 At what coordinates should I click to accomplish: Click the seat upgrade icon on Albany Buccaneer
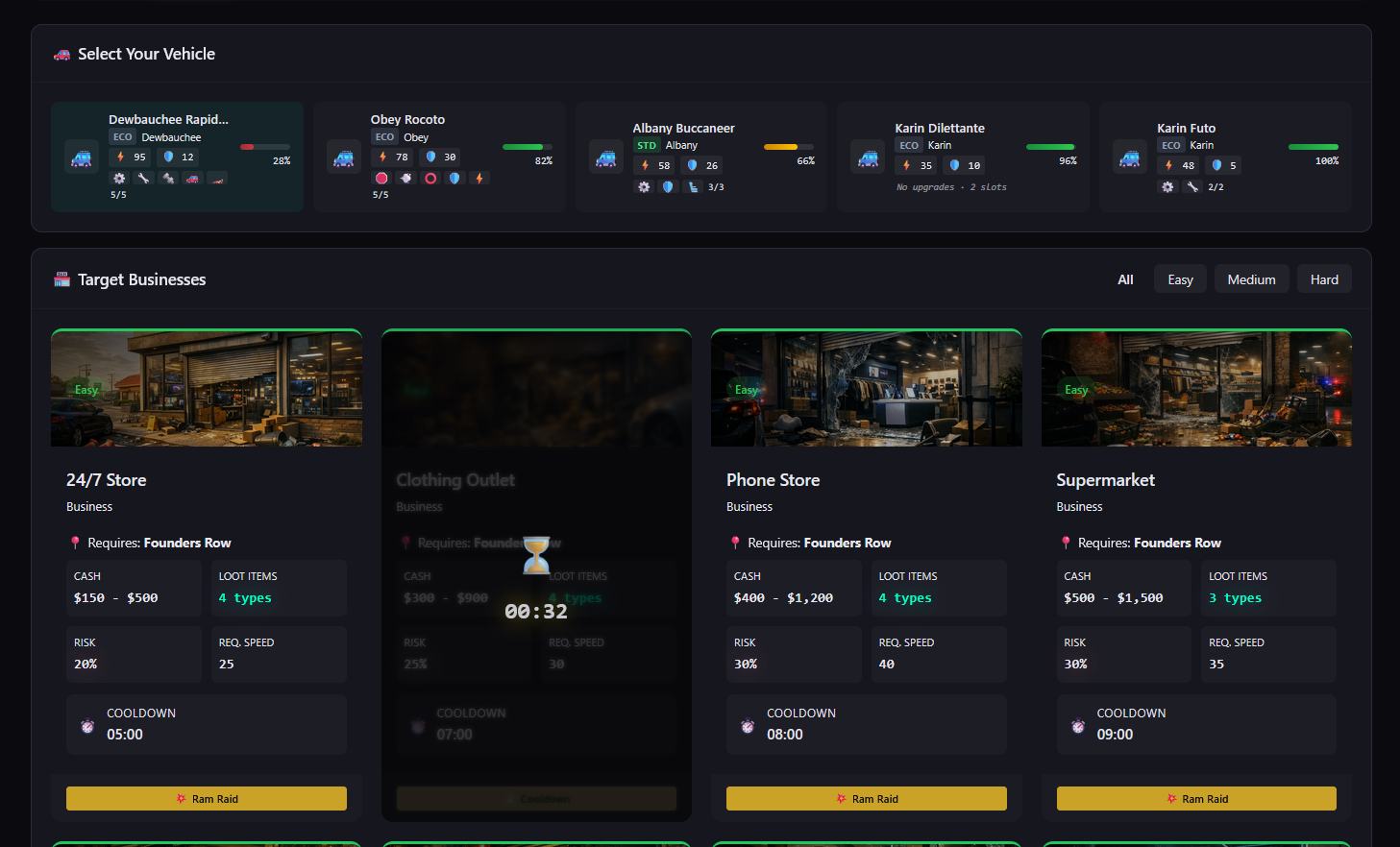[x=693, y=186]
